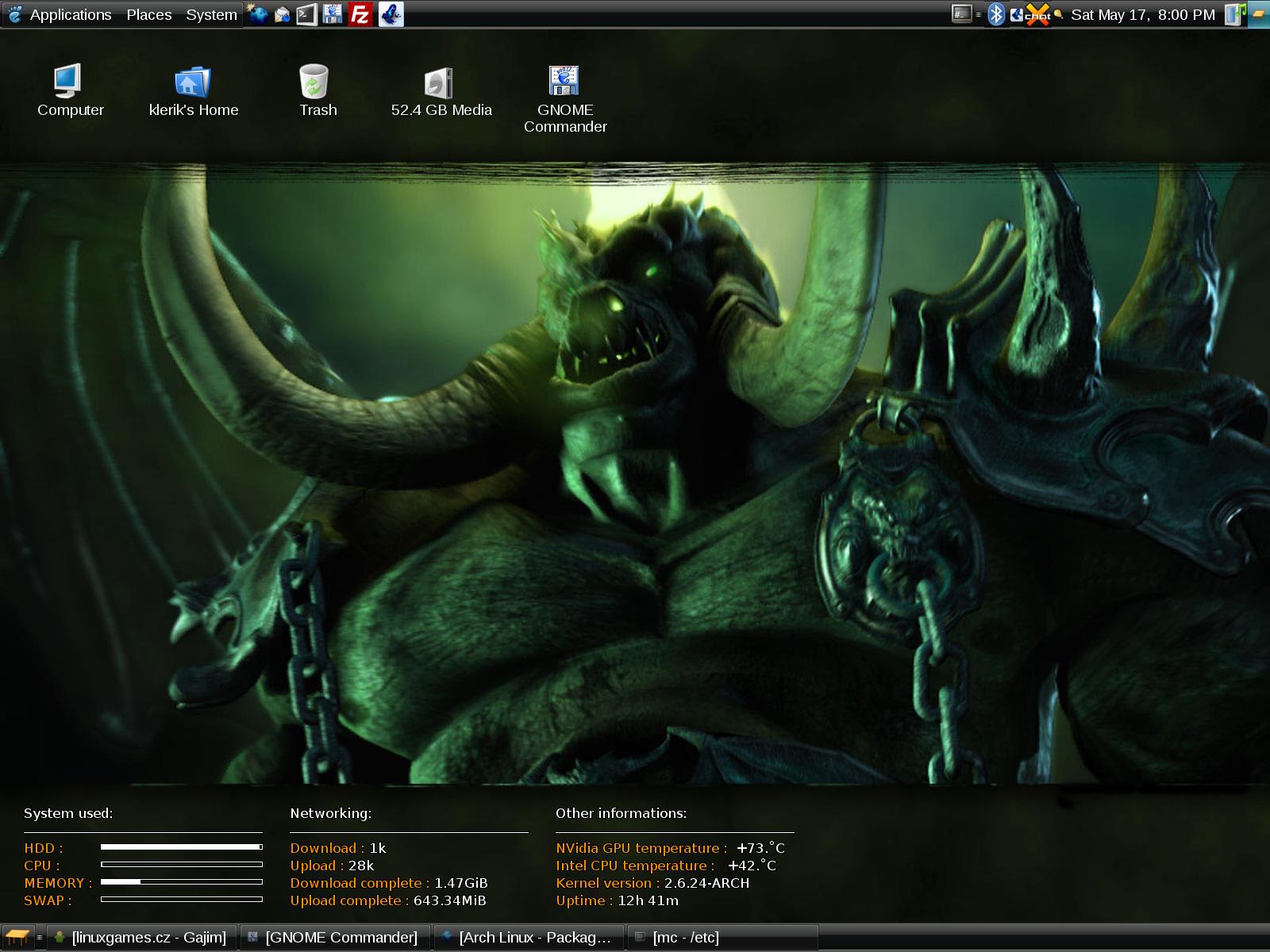Open the Places menu
This screenshot has height=952, width=1270.
point(148,14)
